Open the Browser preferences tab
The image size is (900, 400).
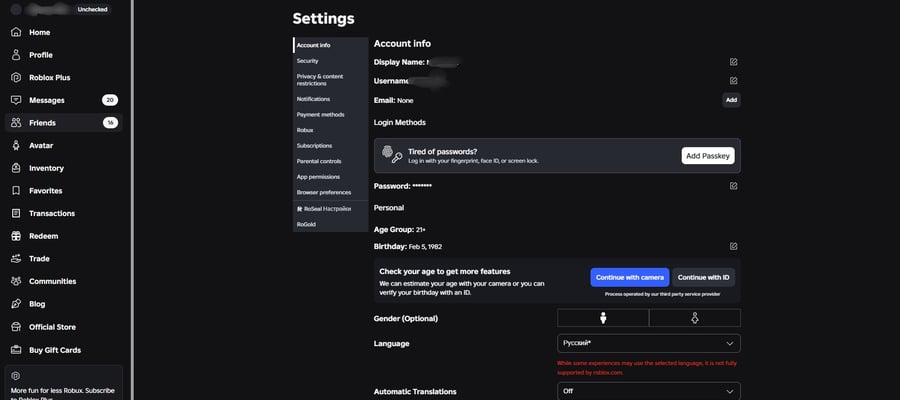pos(330,192)
